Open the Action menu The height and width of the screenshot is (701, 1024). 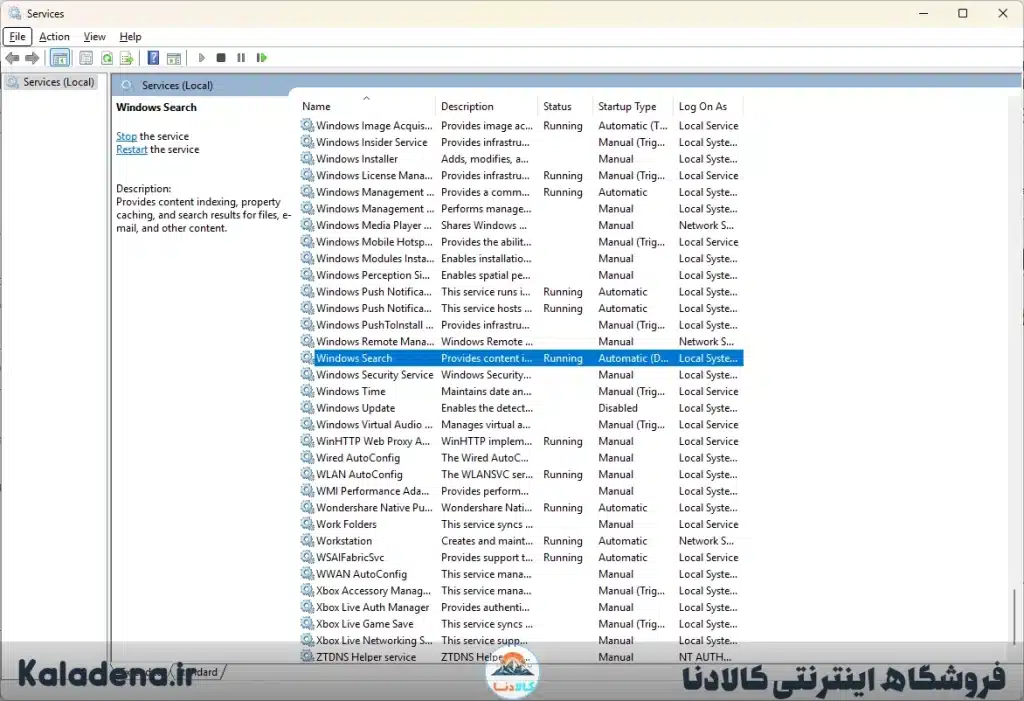tap(54, 37)
